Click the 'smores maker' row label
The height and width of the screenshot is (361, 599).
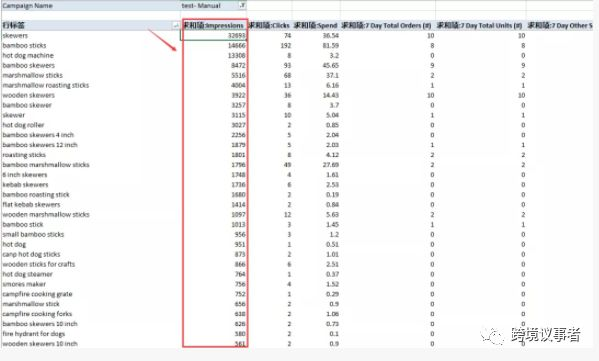coord(24,284)
